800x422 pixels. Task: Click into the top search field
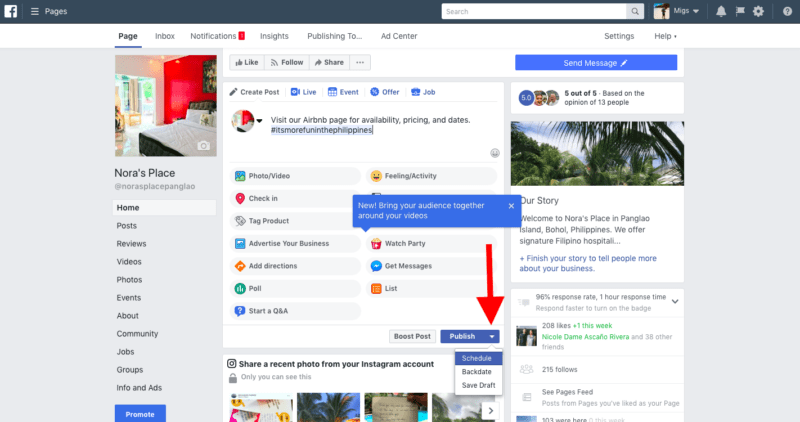534,11
